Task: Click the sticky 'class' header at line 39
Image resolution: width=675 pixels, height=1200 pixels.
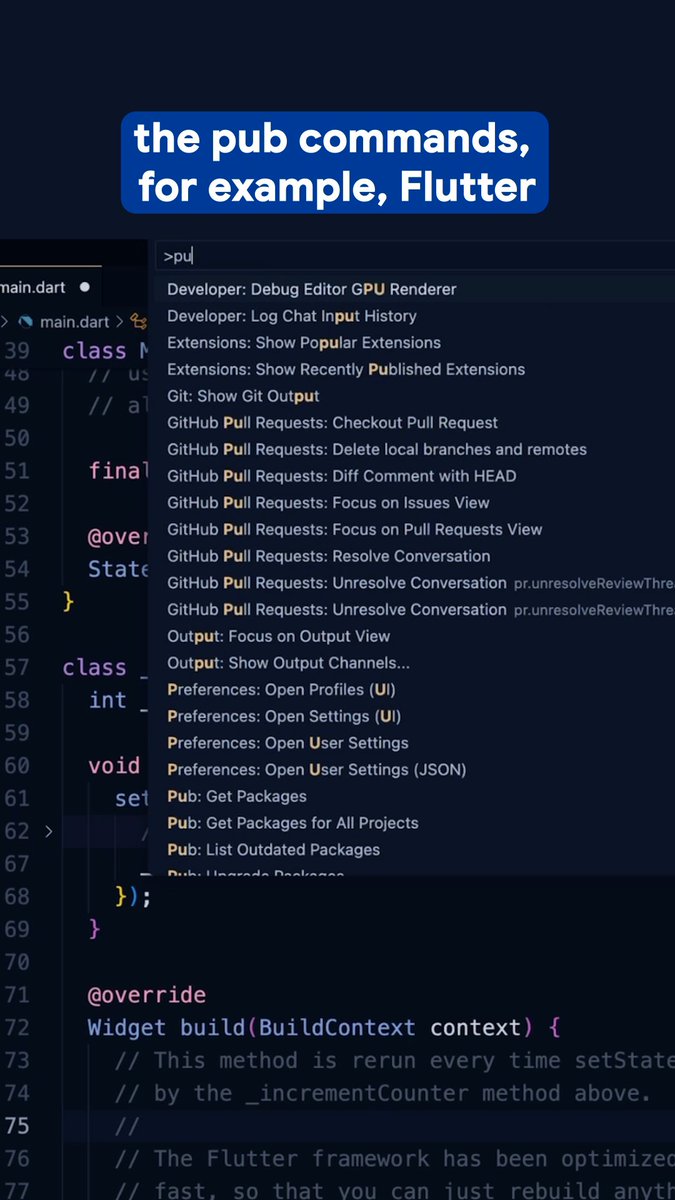Action: [94, 351]
